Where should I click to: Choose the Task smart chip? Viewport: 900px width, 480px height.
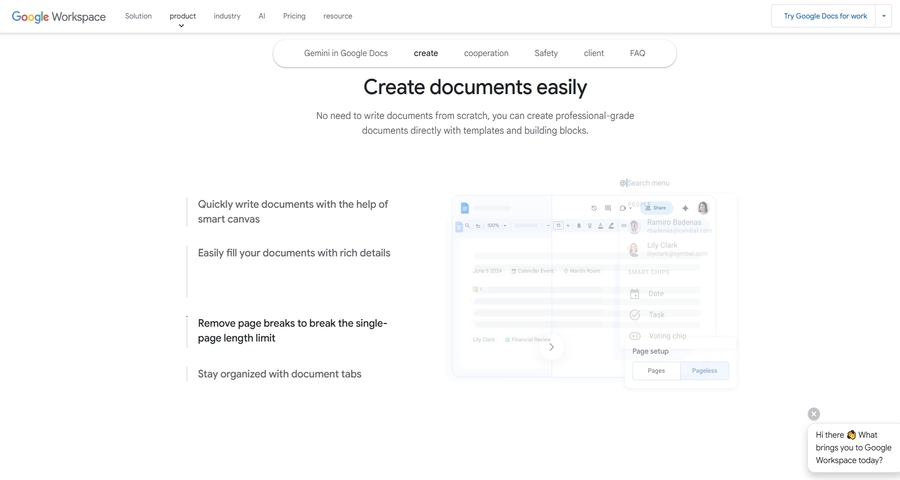point(647,315)
